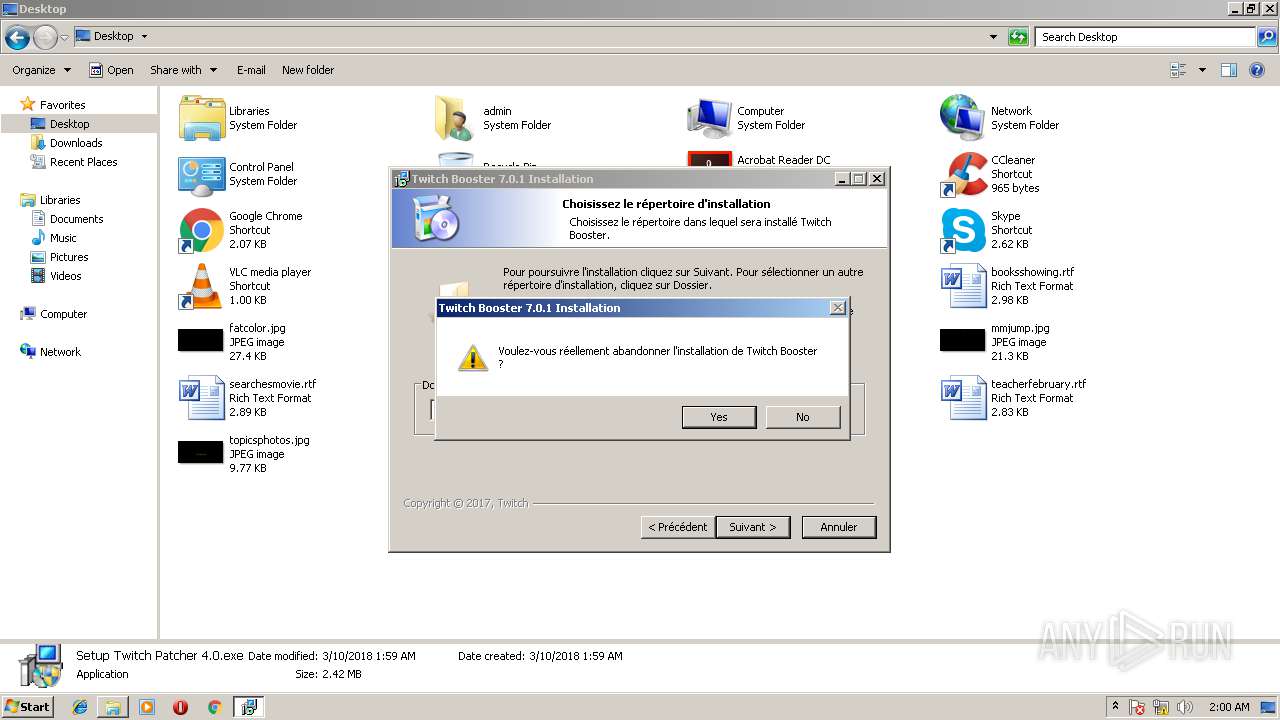This screenshot has width=1280, height=720.
Task: Open the Share with dropdown
Action: [183, 70]
